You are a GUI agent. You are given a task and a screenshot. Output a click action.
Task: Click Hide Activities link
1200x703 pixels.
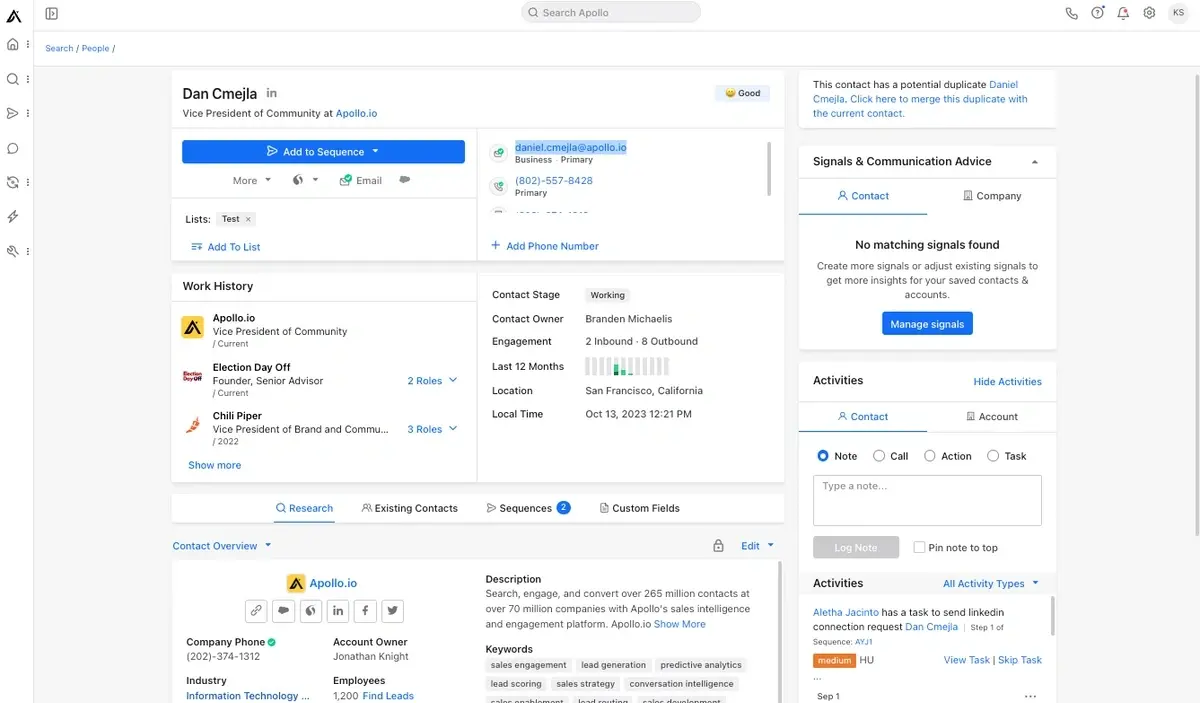coord(1008,382)
